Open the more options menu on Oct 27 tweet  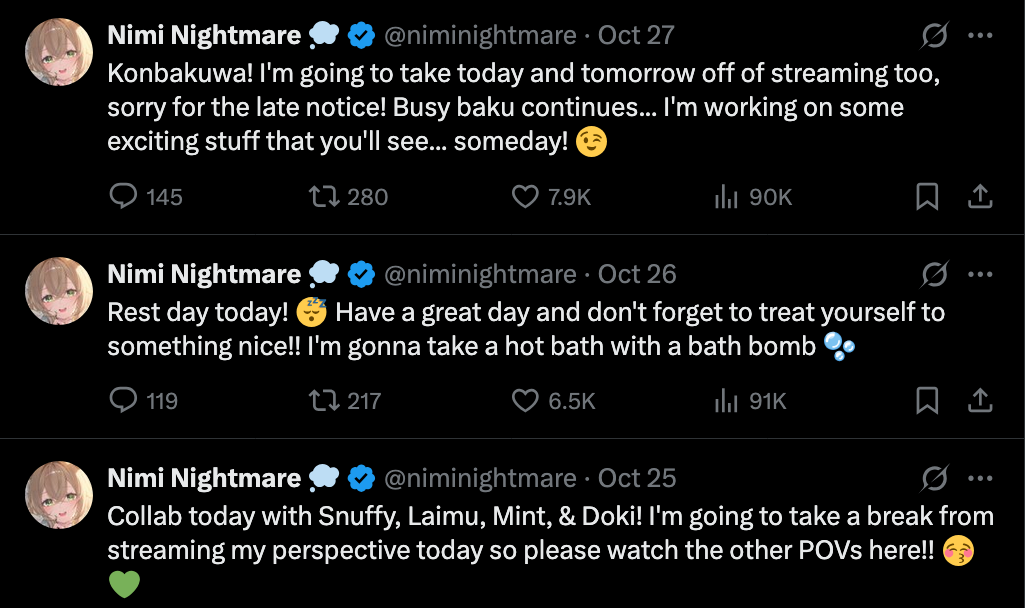coord(981,36)
